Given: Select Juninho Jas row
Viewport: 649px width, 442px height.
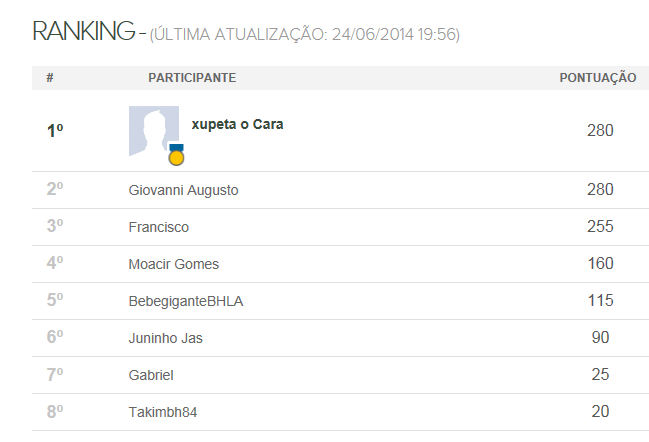Looking at the screenshot, I should [340, 338].
